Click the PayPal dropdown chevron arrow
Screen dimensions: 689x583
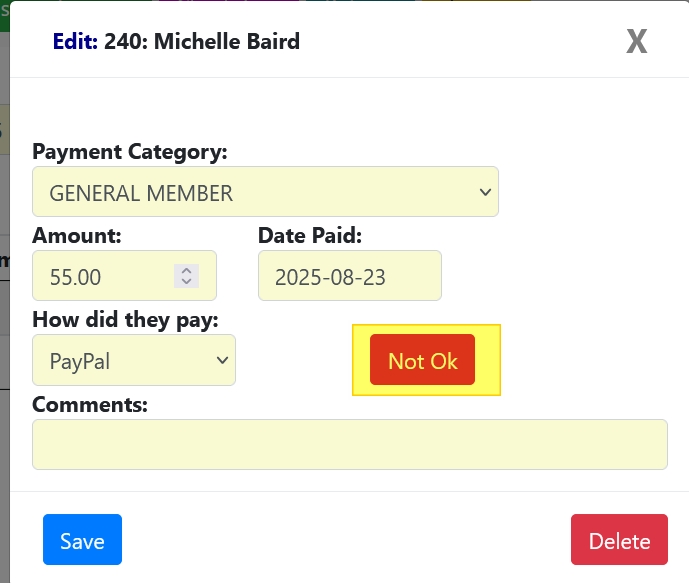(223, 360)
